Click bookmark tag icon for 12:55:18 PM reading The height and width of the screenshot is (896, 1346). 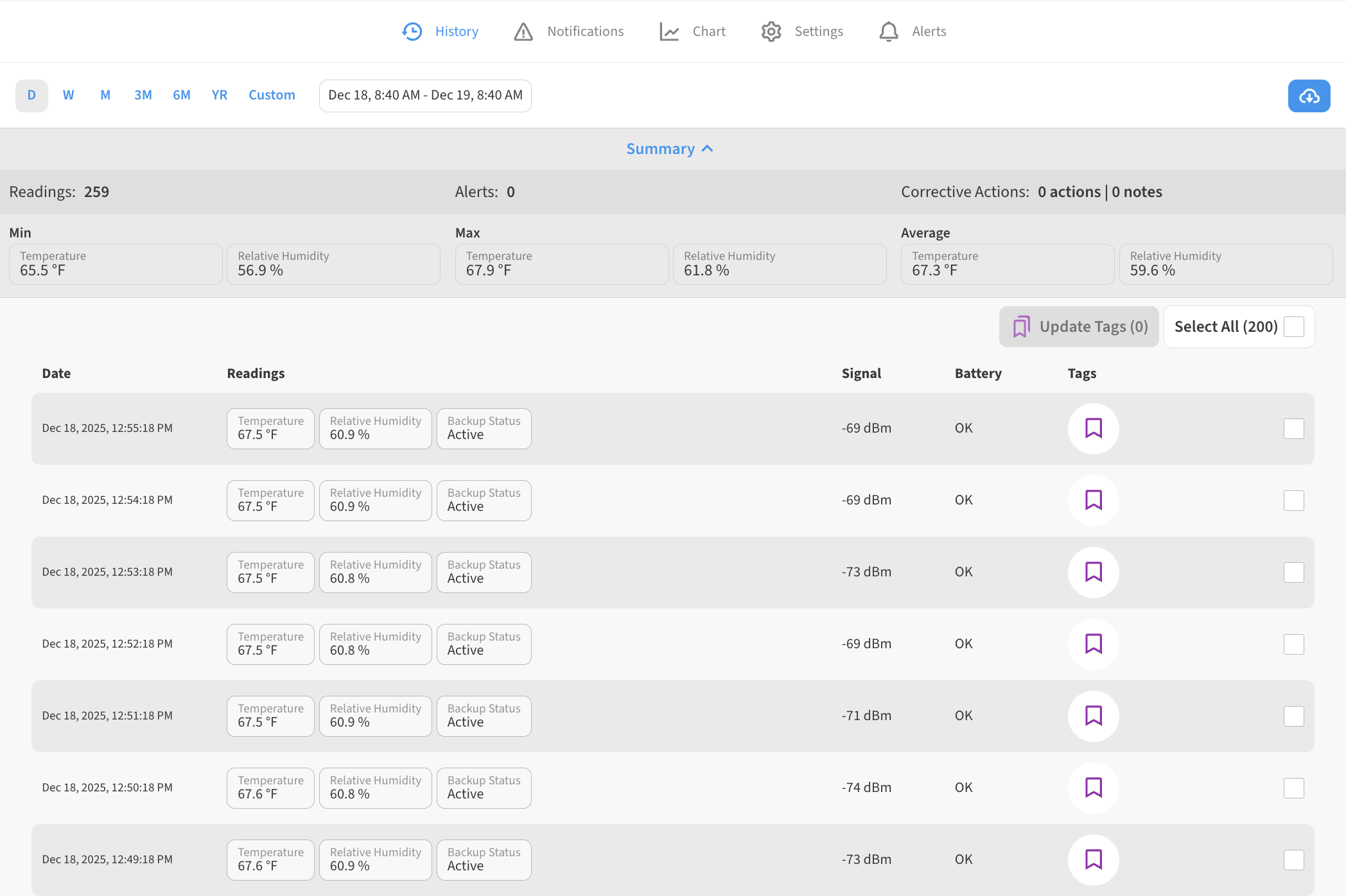click(x=1093, y=428)
